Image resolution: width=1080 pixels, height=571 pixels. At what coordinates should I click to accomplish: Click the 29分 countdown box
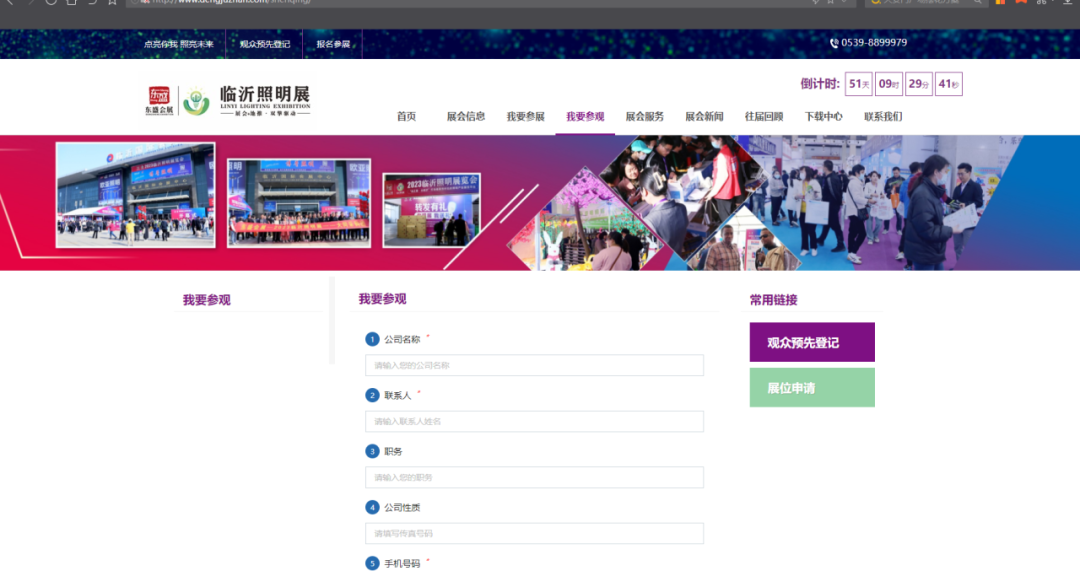pyautogui.click(x=919, y=84)
